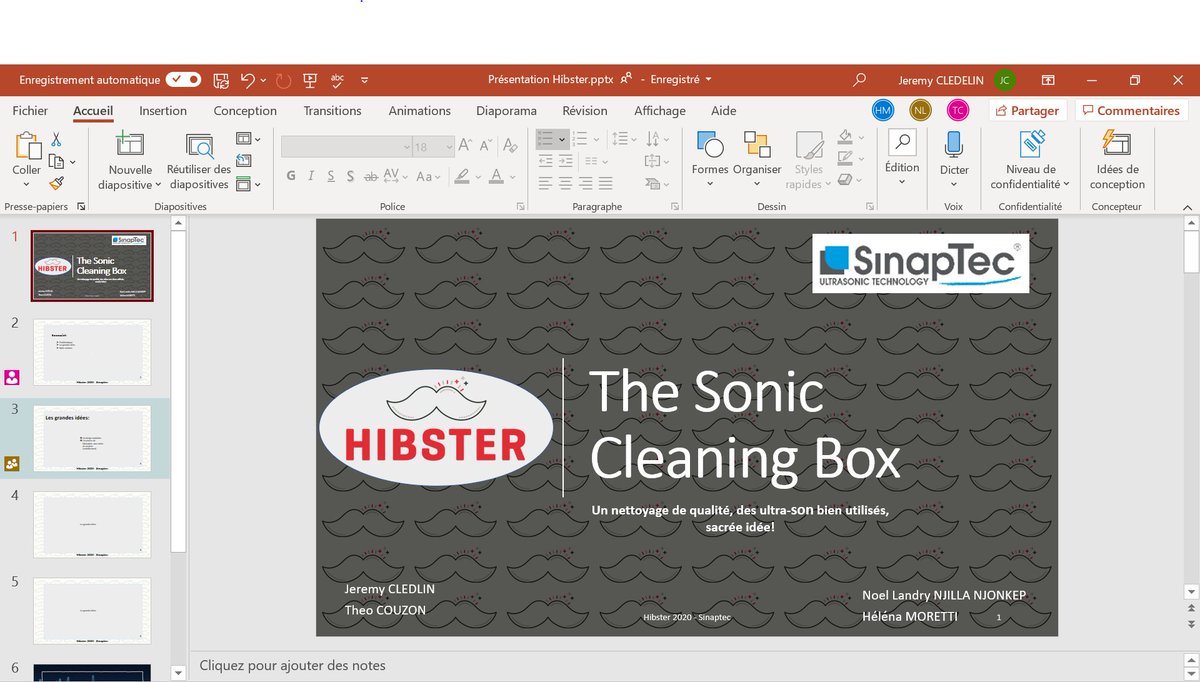Toggle italic I formatting
Screen dimensions: 1200x682
311,176
